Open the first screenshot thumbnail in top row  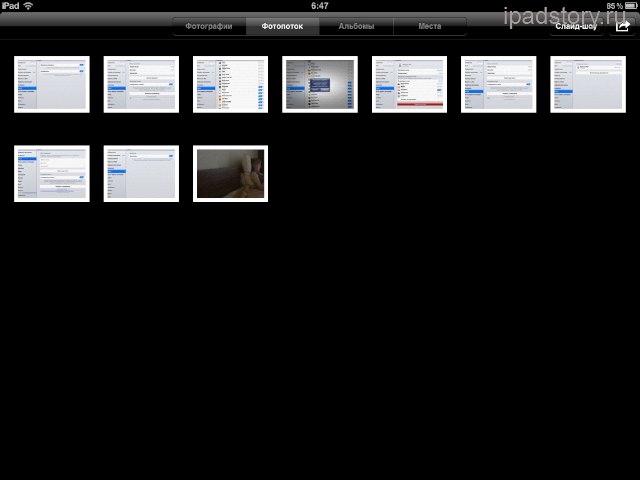[52, 84]
